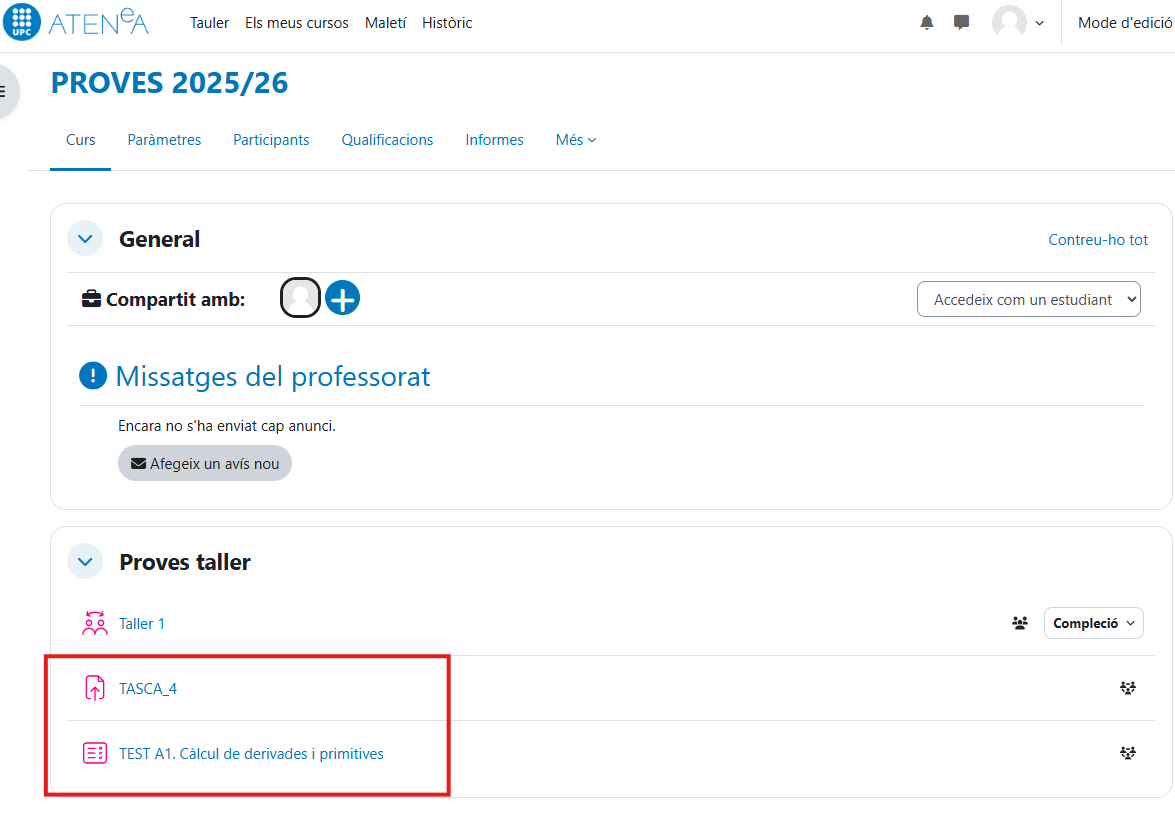
Task: Select the Taller 1 workshop icon
Action: (95, 622)
